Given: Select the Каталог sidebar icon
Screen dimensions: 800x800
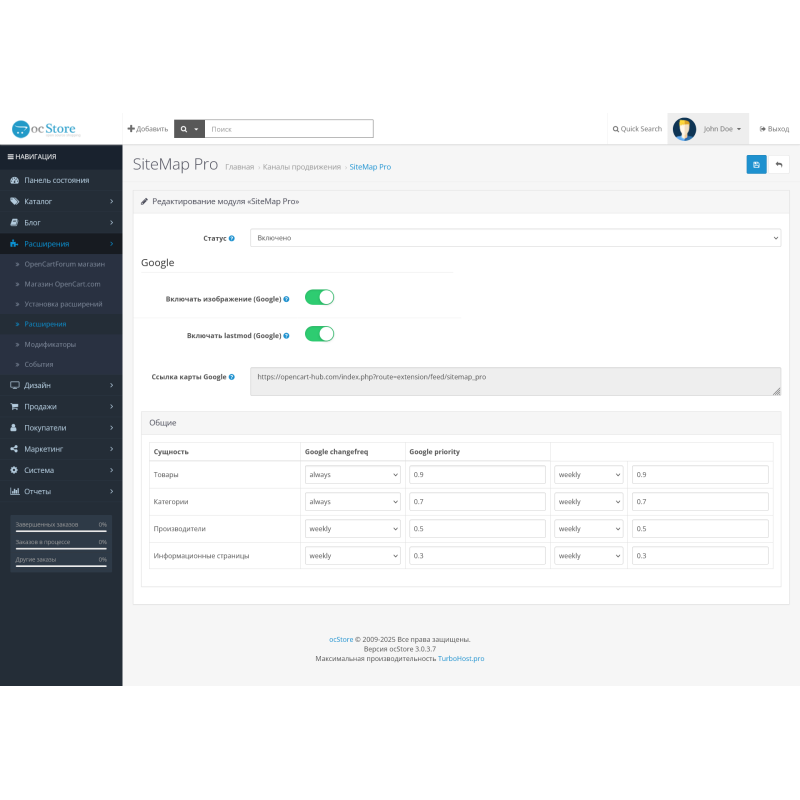Looking at the screenshot, I should point(14,201).
